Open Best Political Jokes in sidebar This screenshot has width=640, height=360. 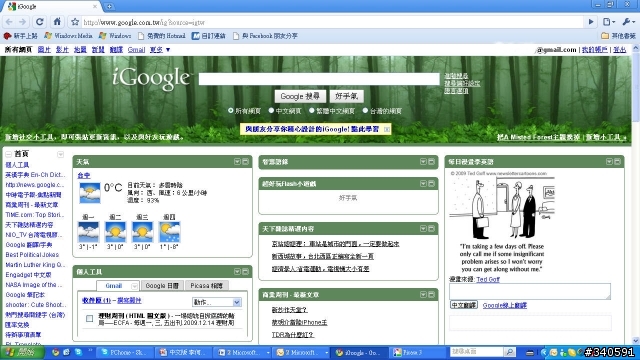click(32, 255)
